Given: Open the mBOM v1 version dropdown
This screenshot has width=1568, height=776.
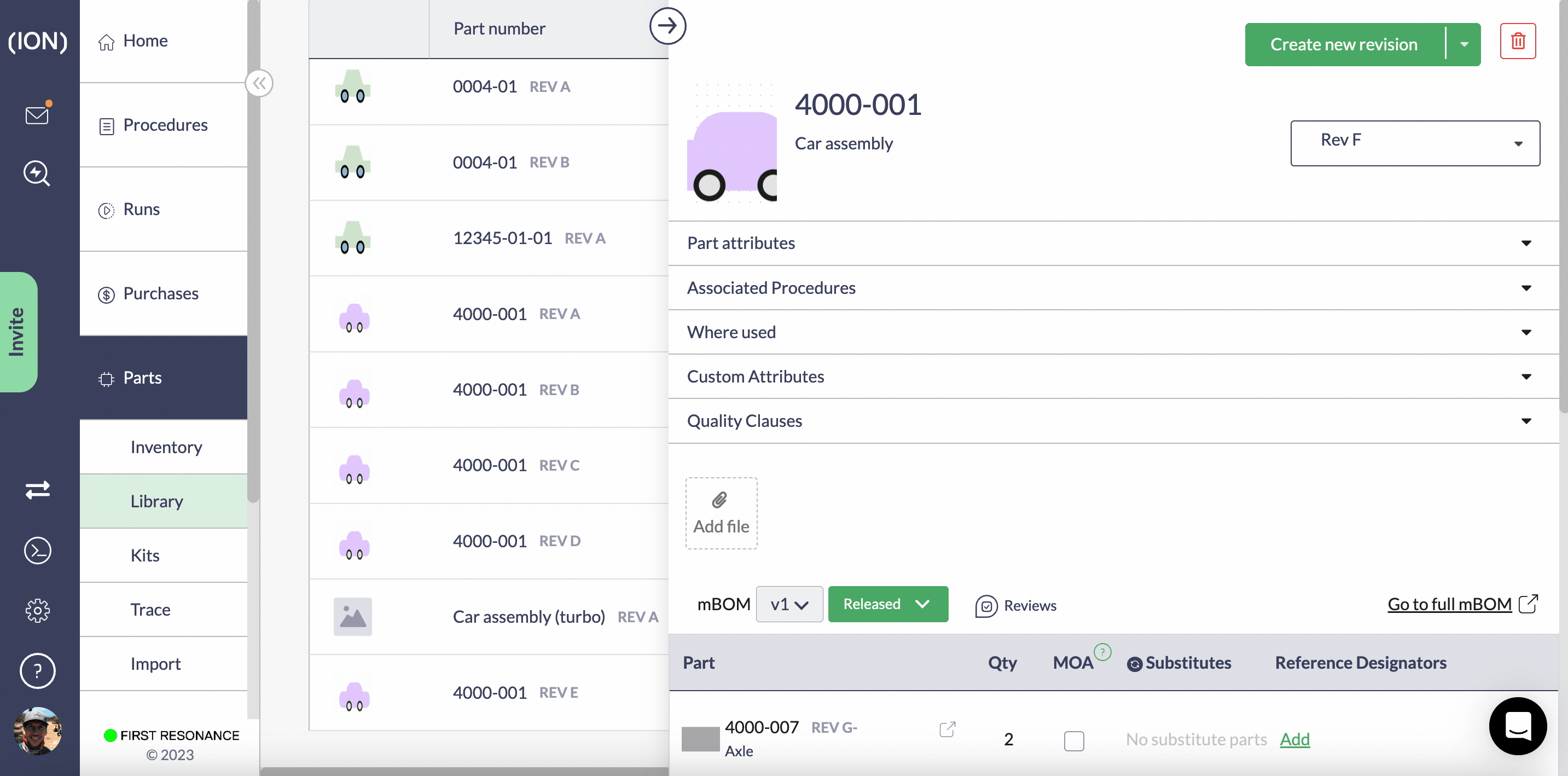Looking at the screenshot, I should point(789,604).
